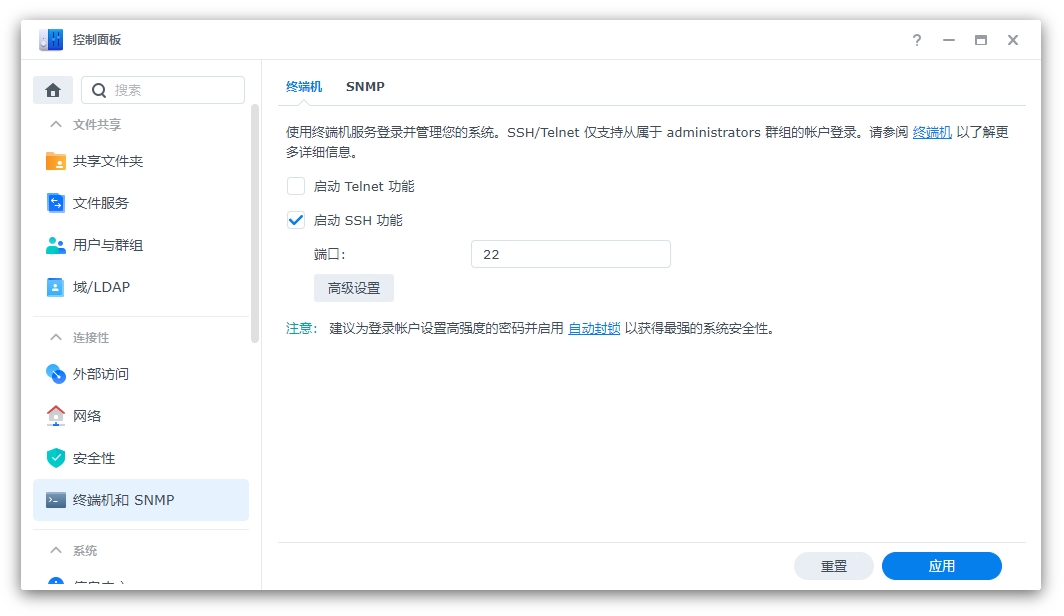This screenshot has height=616, width=1064.
Task: Select the 共享文件夹 sidebar label
Action: point(108,161)
